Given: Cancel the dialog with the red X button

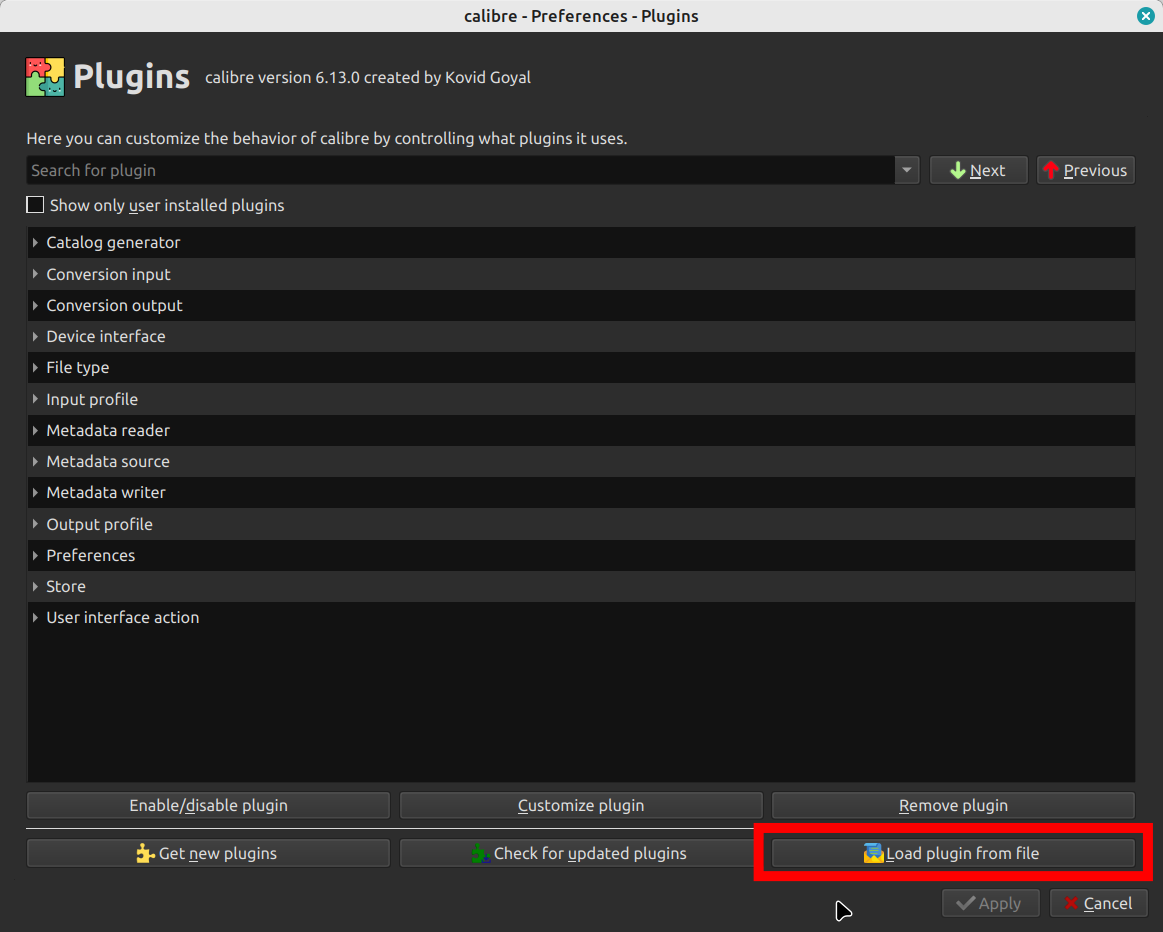Looking at the screenshot, I should tap(1098, 903).
